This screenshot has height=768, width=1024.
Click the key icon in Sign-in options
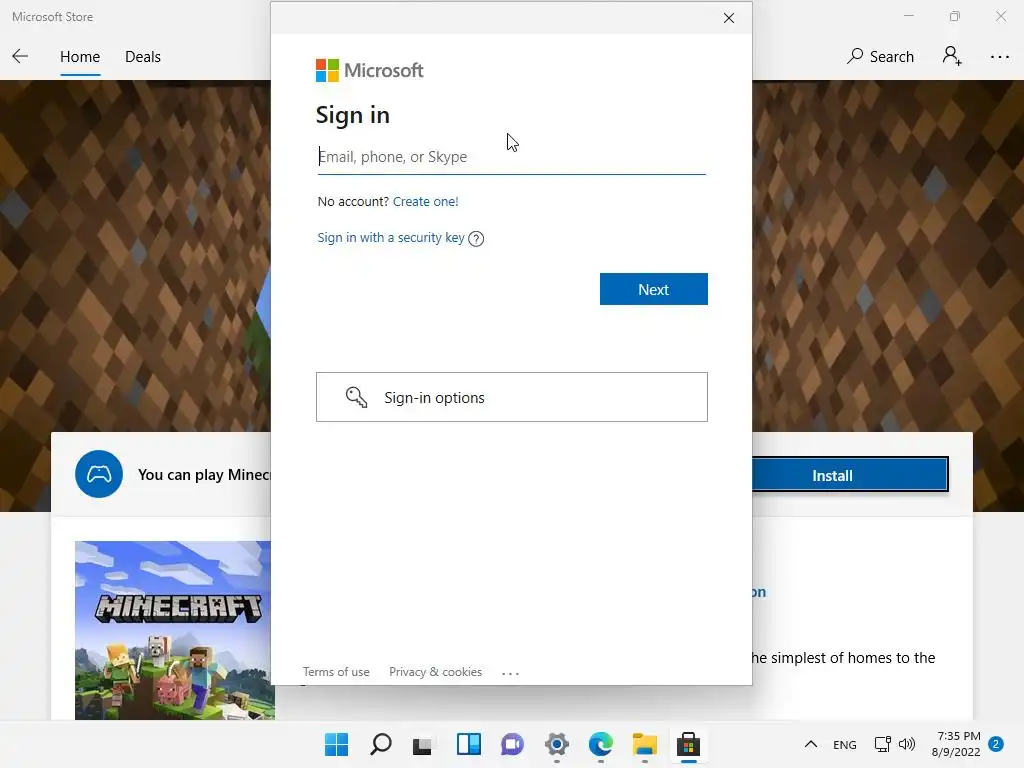pyautogui.click(x=357, y=397)
